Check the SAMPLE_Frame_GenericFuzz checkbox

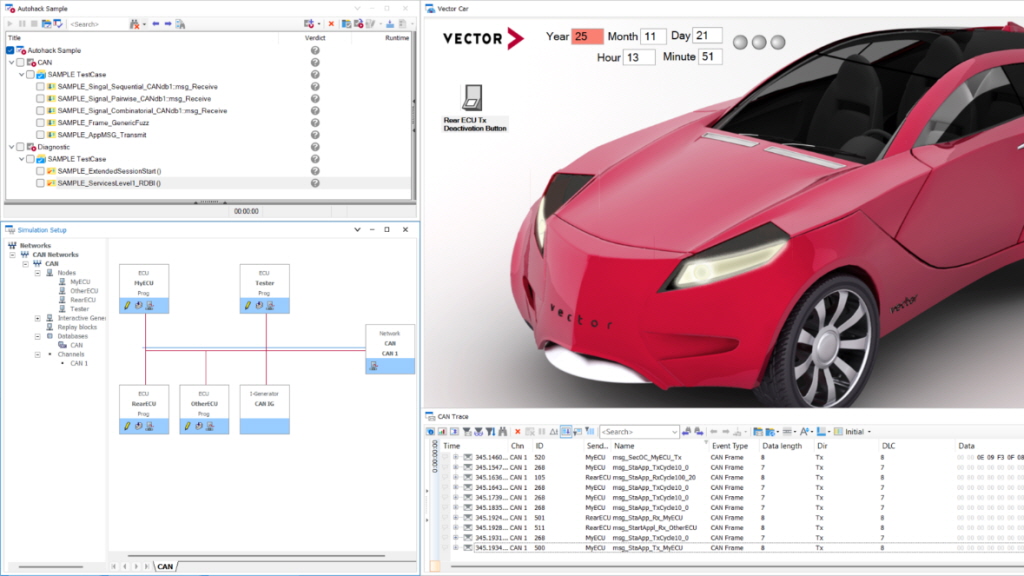(x=40, y=123)
